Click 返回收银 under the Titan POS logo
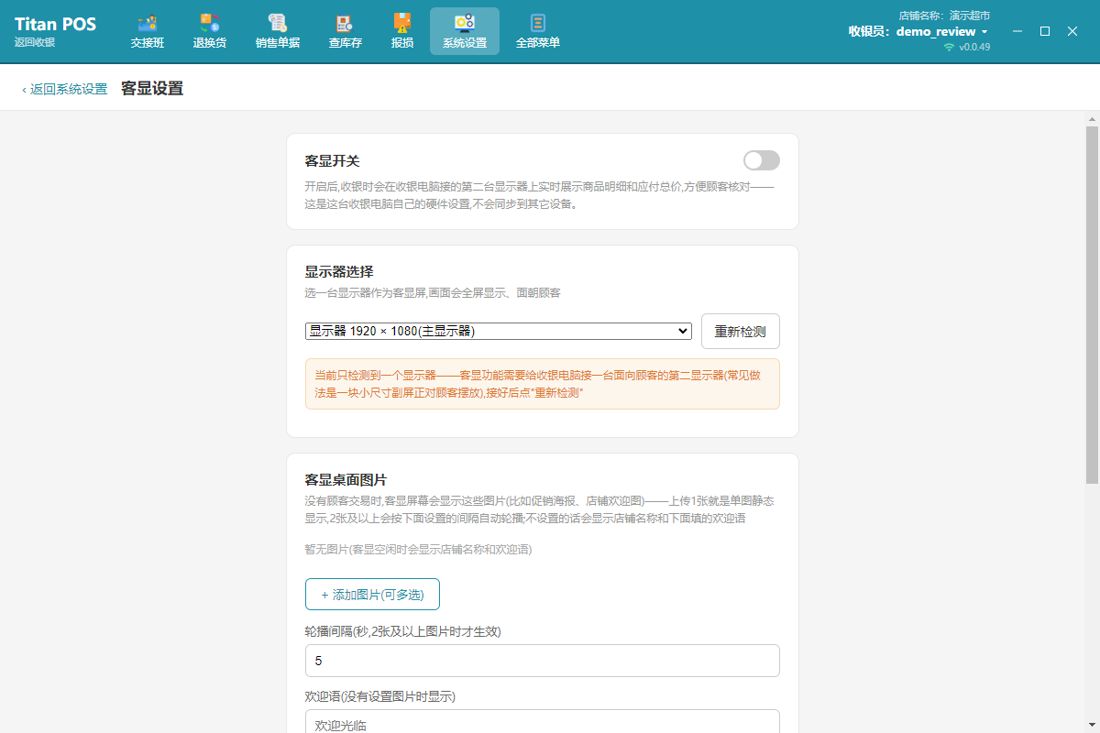The height and width of the screenshot is (733, 1100). pyautogui.click(x=34, y=43)
